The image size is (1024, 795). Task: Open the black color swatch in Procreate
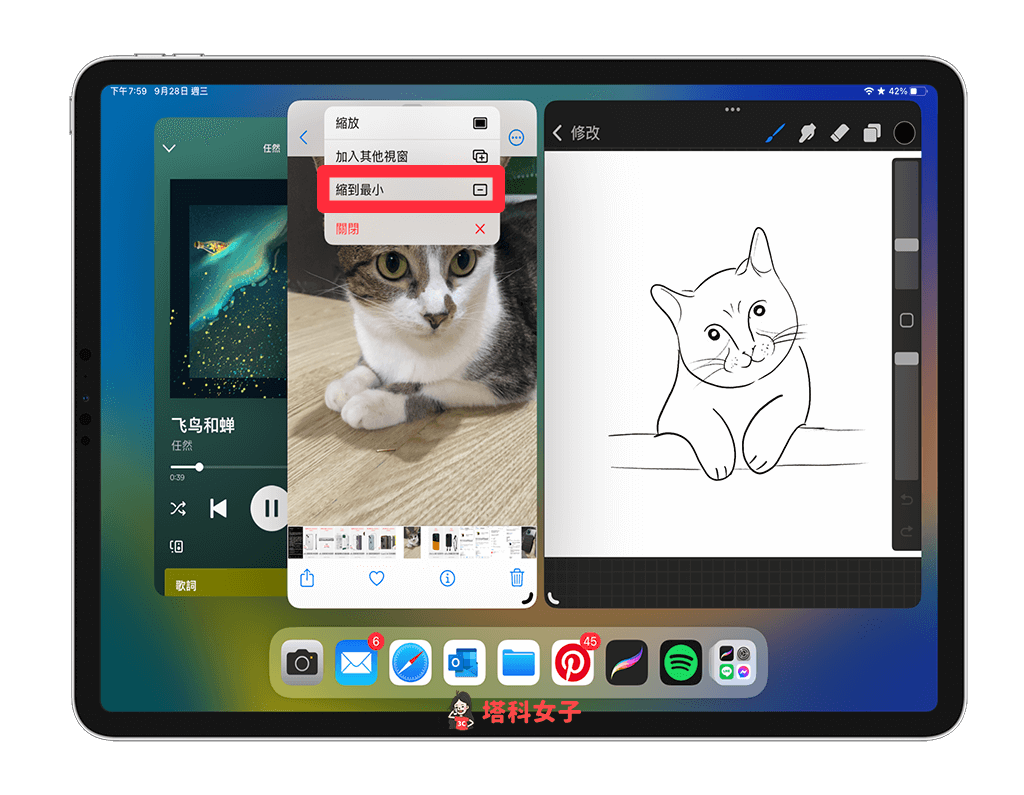click(x=904, y=133)
